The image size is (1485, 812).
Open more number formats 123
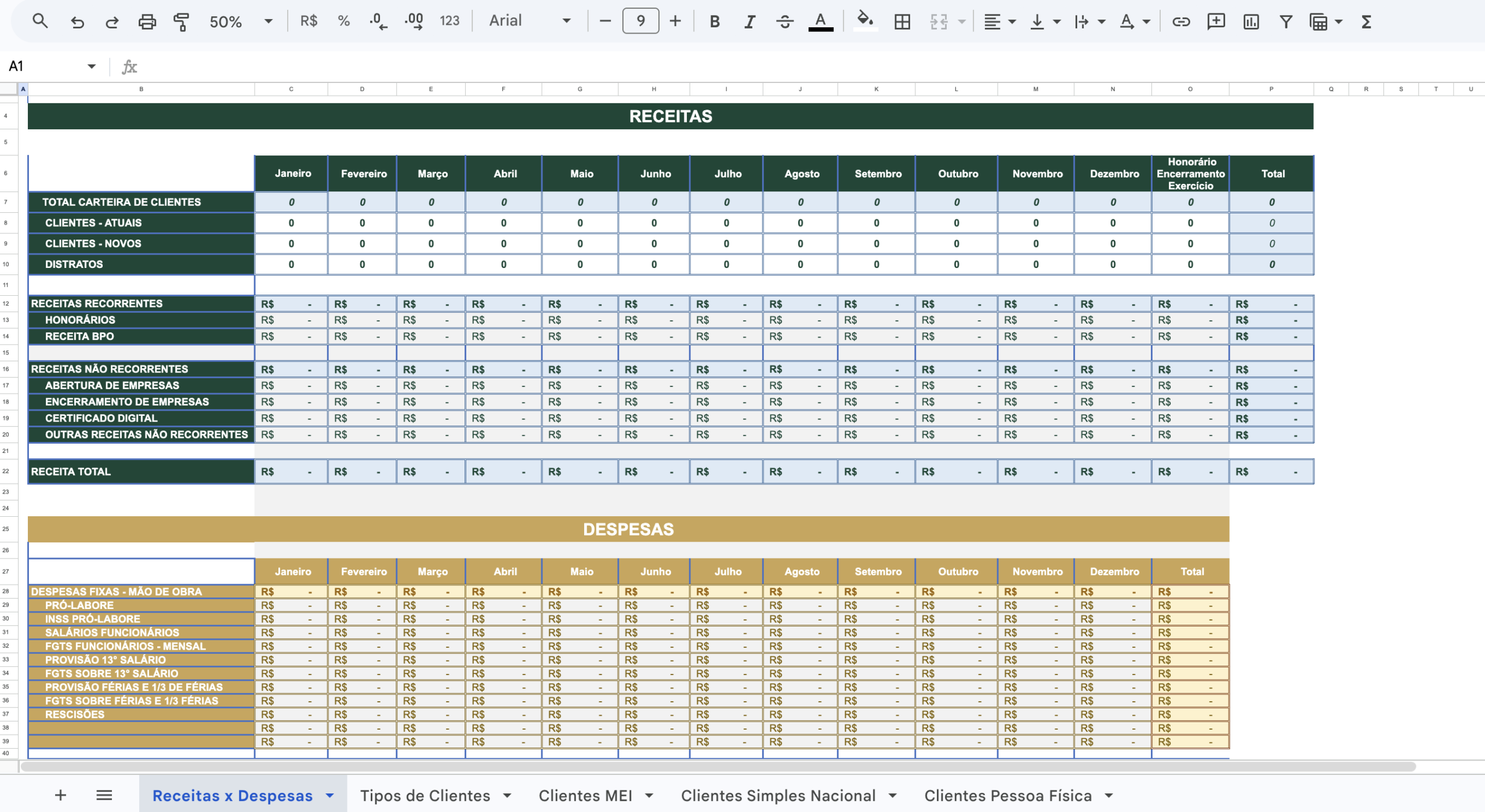click(x=450, y=21)
